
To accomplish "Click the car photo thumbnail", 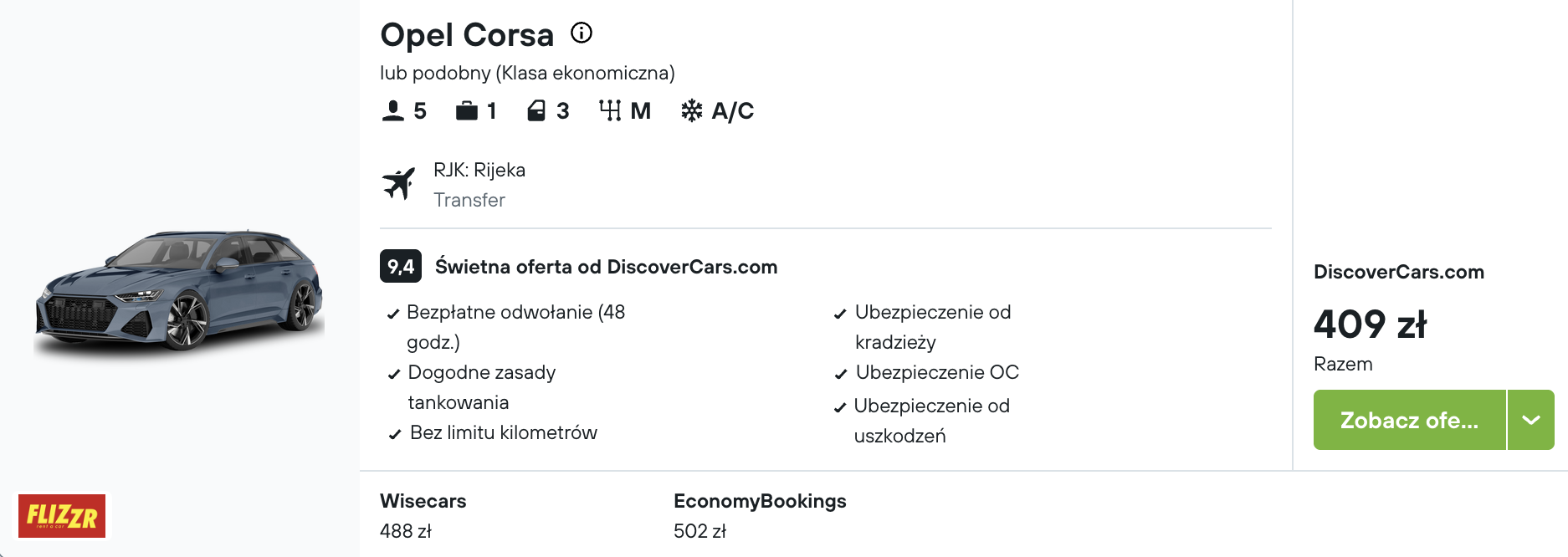I will tap(179, 291).
